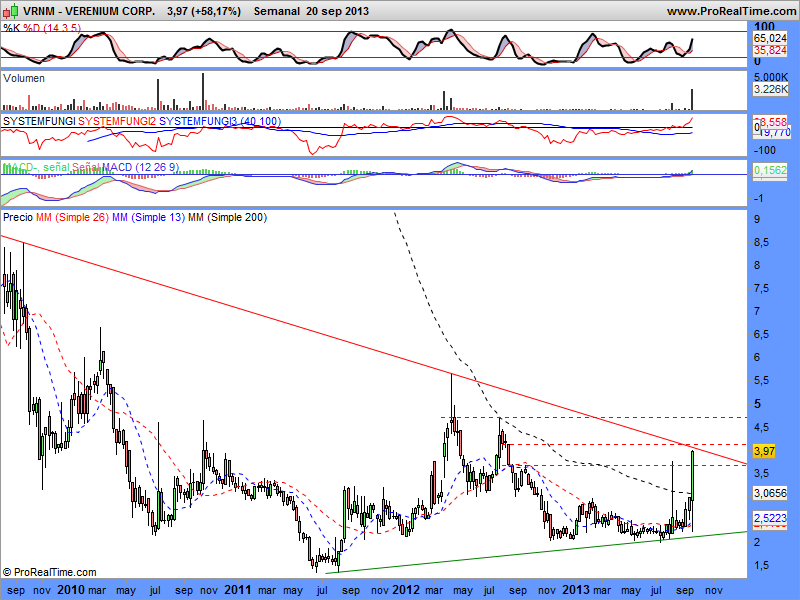800x600 pixels.
Task: Click the 3.226K volume value box
Action: [x=771, y=89]
